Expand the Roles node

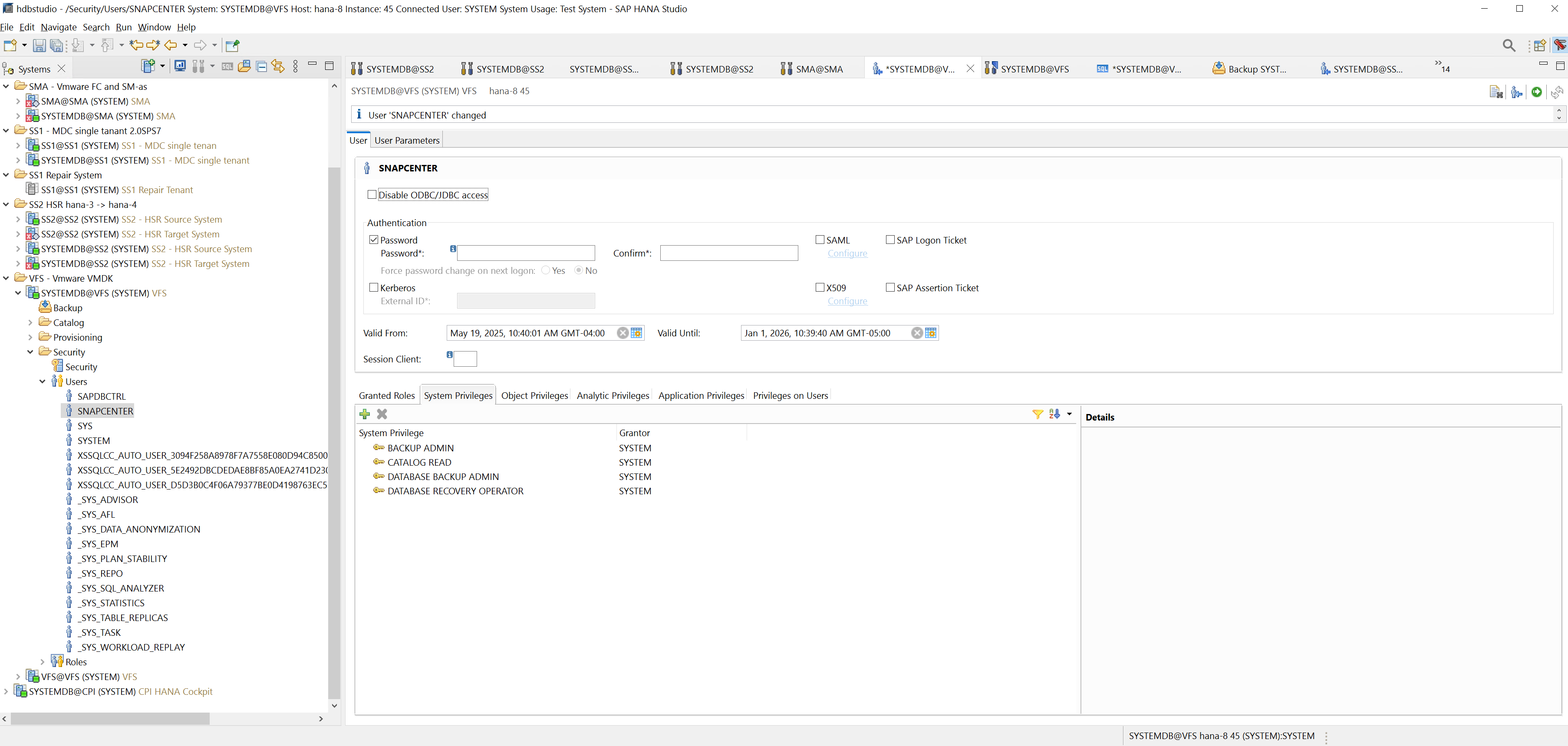[x=43, y=662]
